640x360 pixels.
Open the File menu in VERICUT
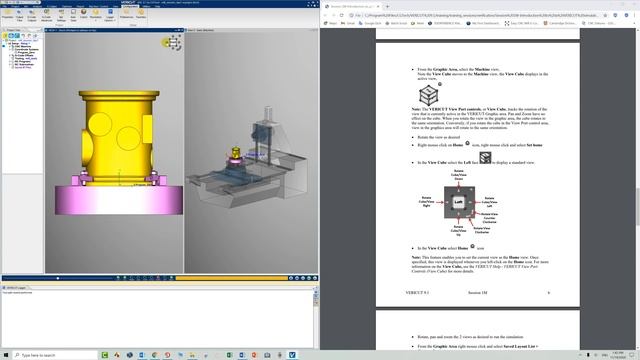(x=5, y=6)
